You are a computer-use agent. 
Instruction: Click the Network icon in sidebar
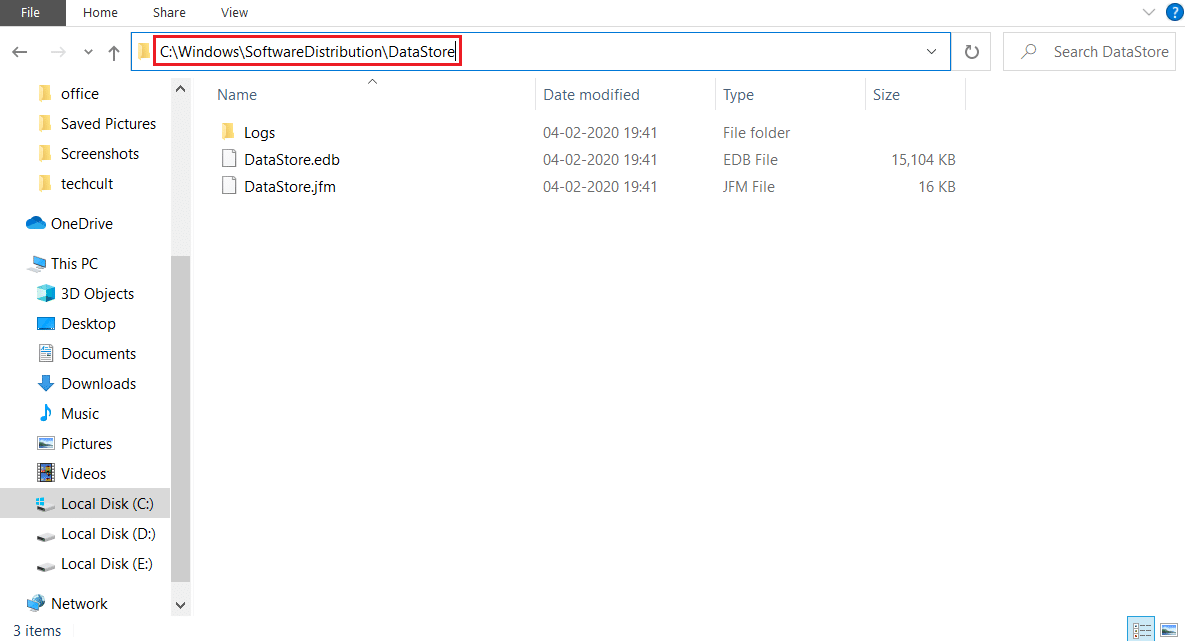[x=36, y=603]
